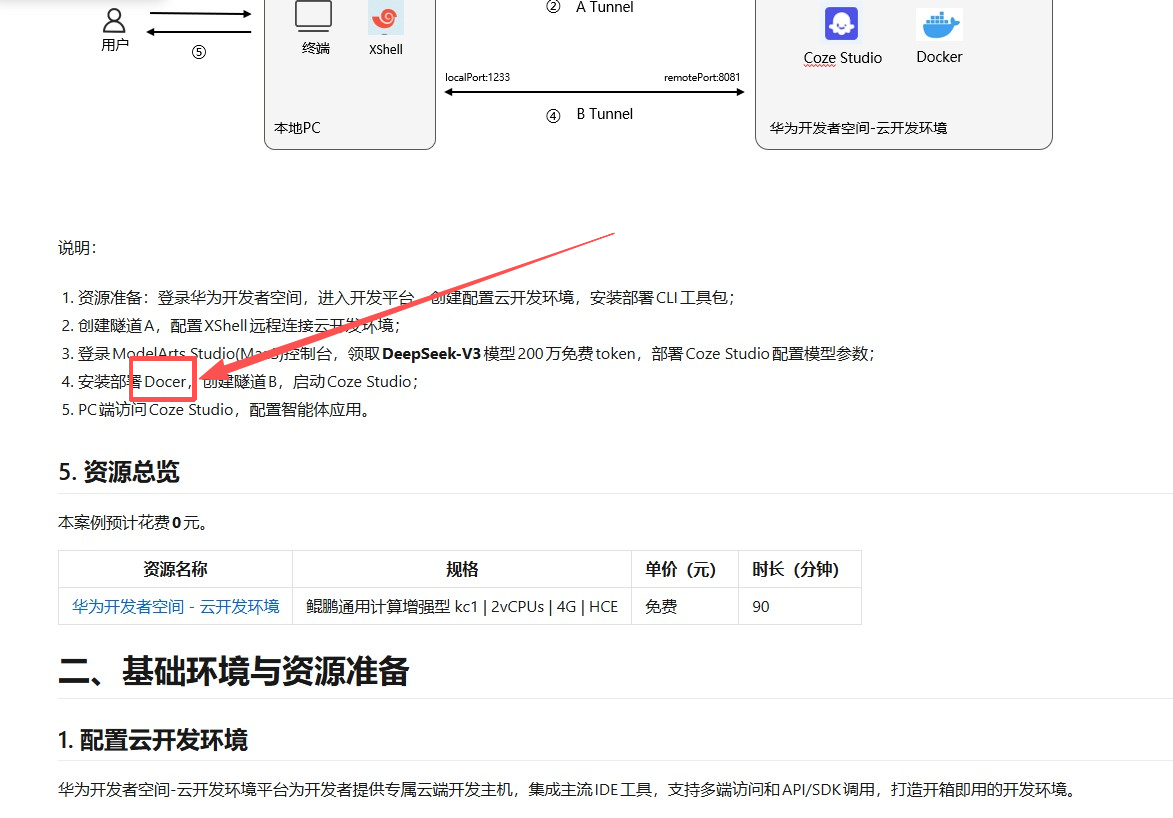Click the 资源总览 section heading
The height and width of the screenshot is (818, 1173).
119,471
